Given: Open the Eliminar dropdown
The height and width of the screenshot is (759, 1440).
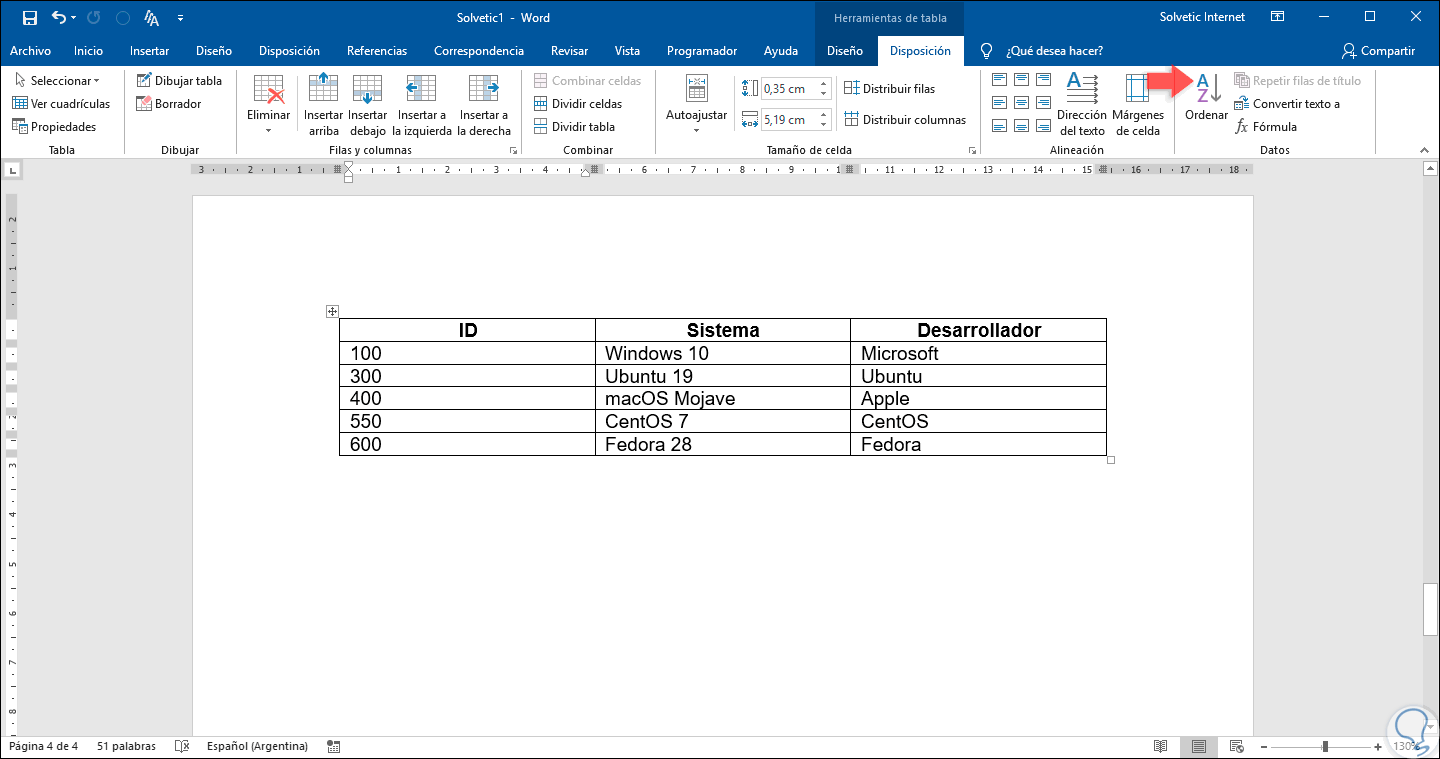Looking at the screenshot, I should click(269, 105).
